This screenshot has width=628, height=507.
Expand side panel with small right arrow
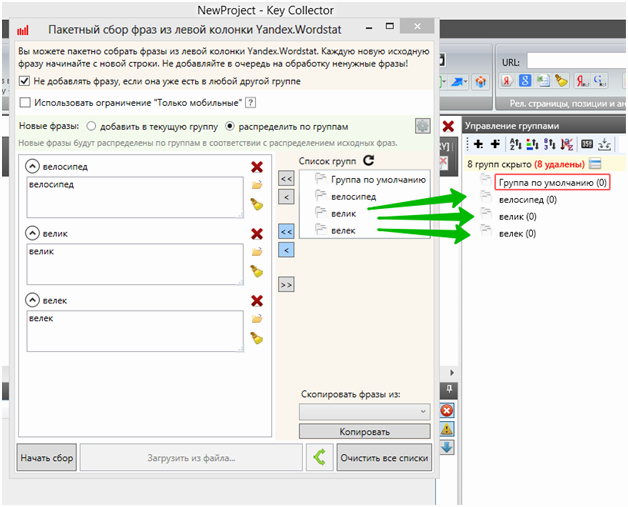click(x=452, y=372)
